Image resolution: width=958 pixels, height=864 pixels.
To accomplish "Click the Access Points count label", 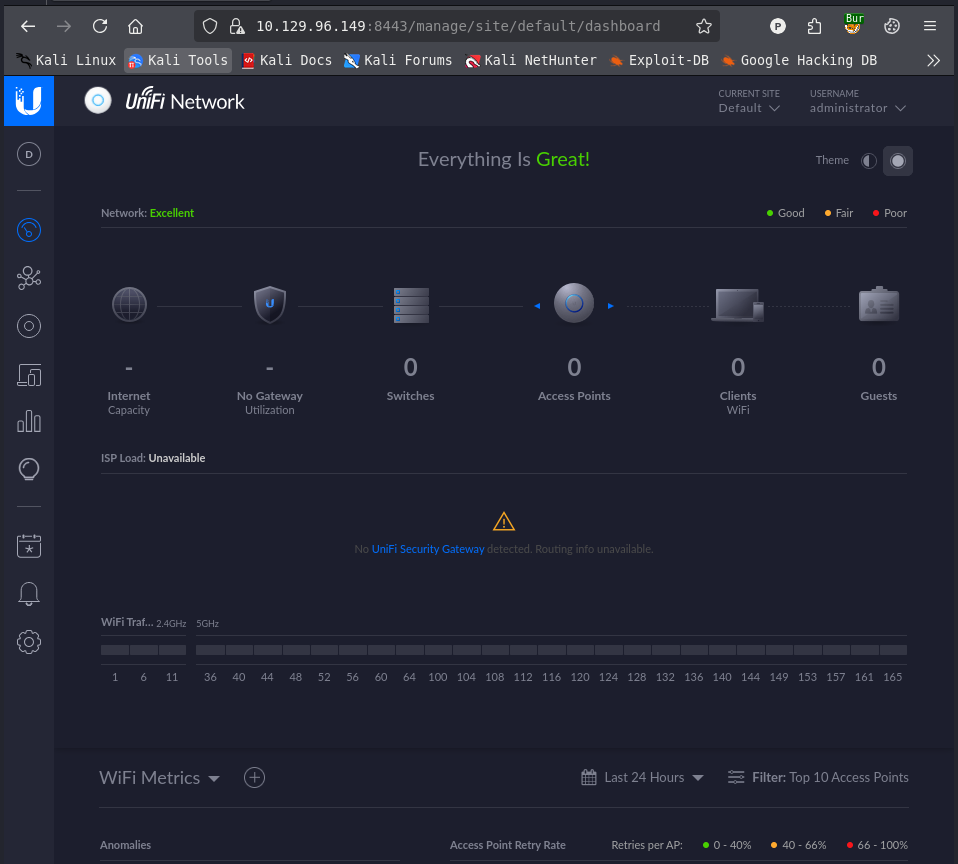I will (x=574, y=395).
